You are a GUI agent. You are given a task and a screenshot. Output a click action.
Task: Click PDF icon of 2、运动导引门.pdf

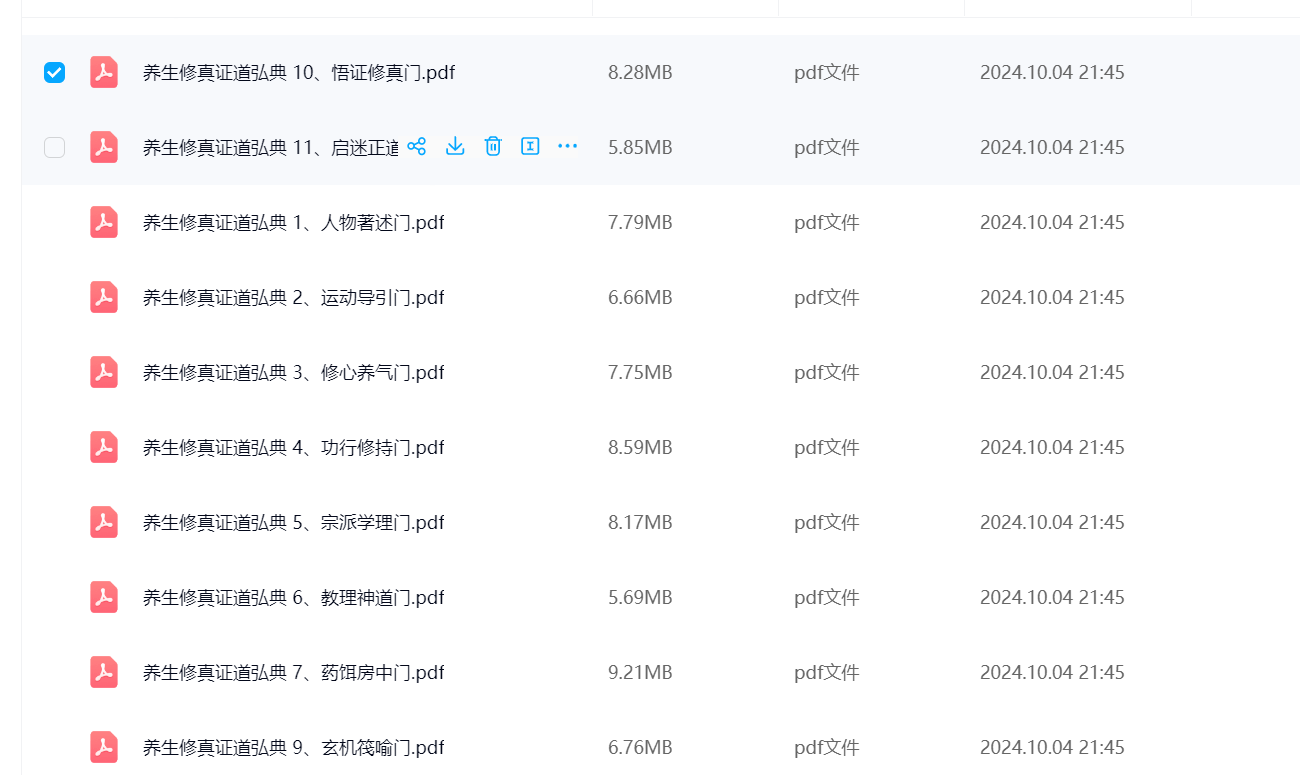tap(104, 297)
